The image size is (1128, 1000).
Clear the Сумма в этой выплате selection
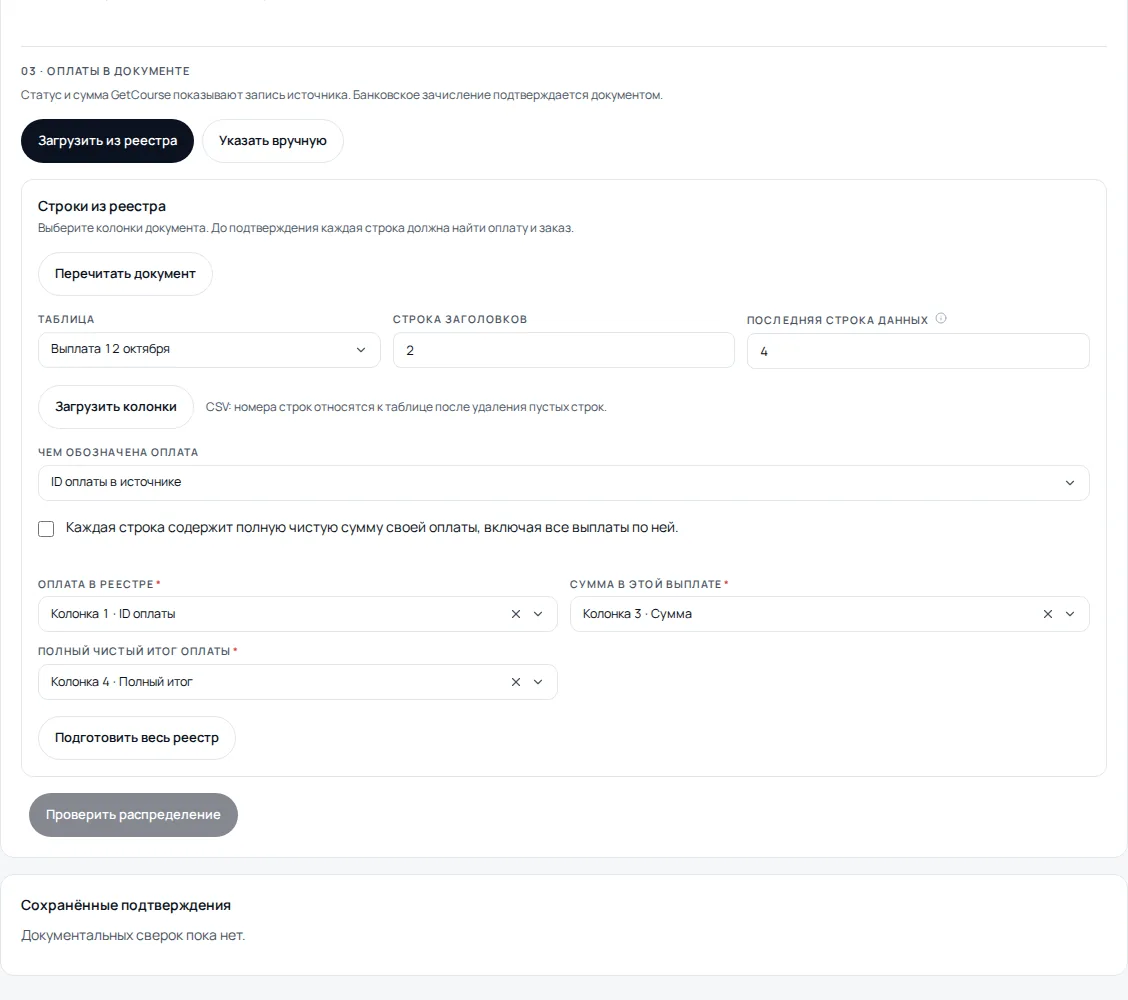(1047, 614)
